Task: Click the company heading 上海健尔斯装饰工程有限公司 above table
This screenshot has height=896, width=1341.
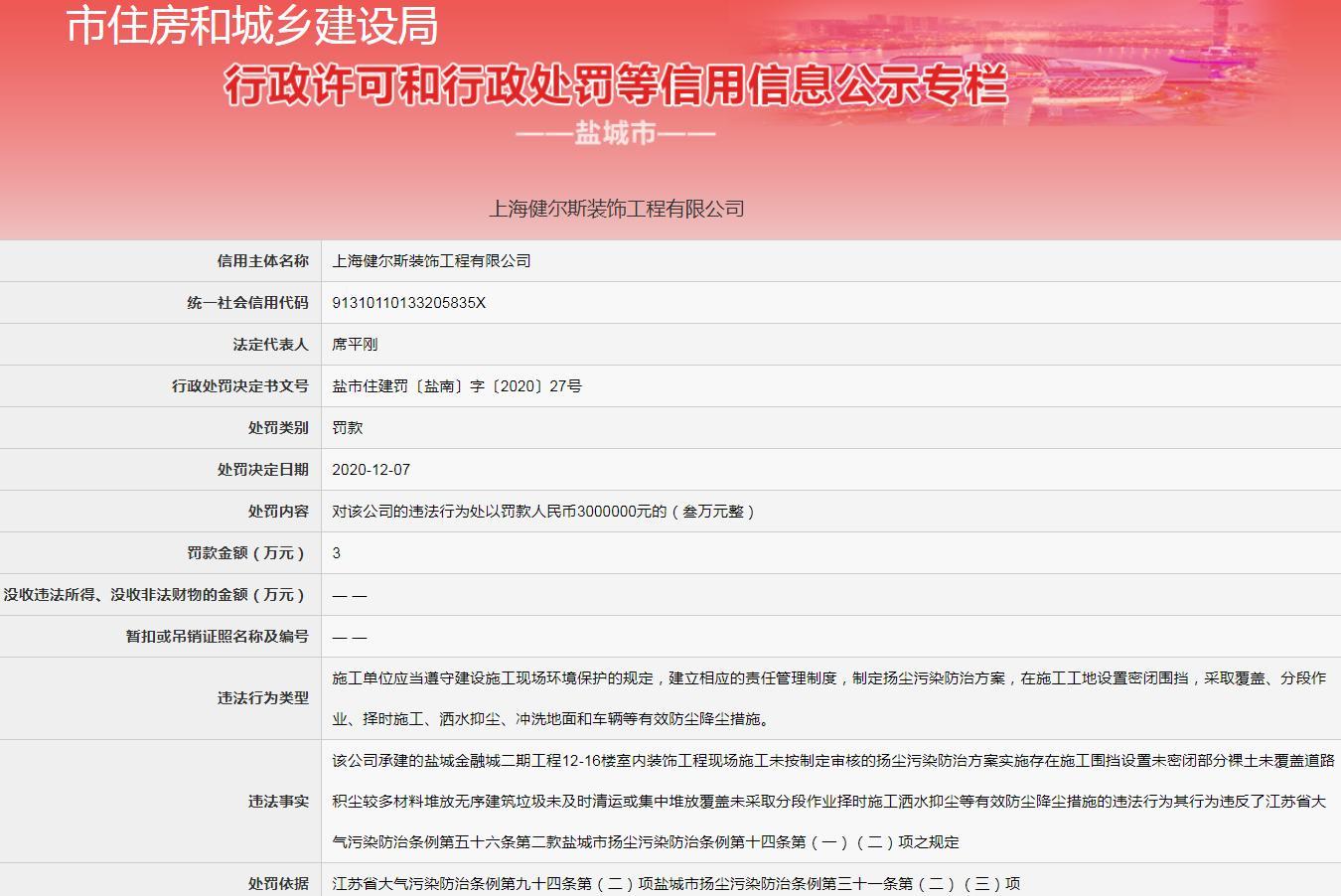Action: (616, 209)
